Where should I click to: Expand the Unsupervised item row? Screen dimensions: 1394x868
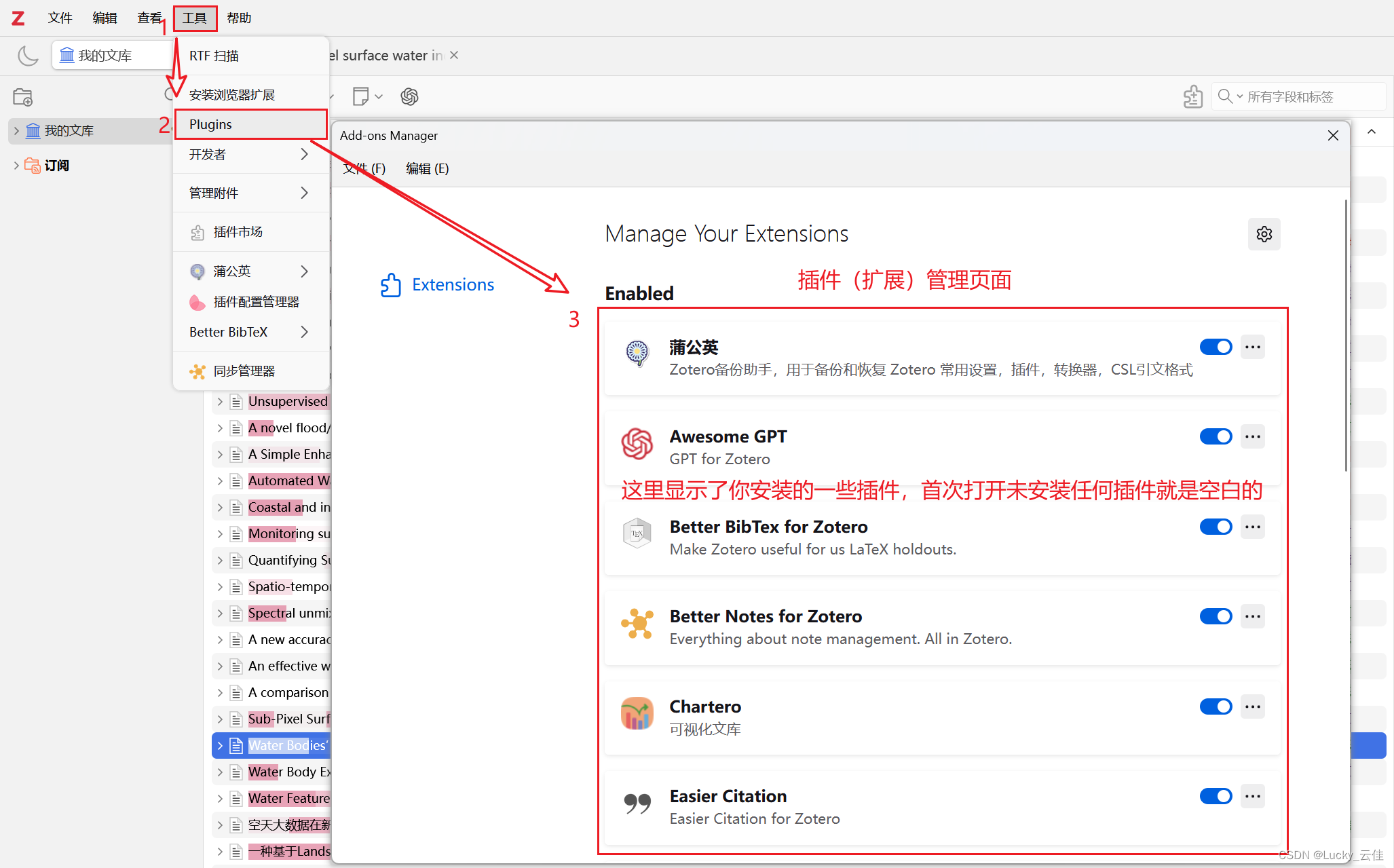(x=220, y=402)
